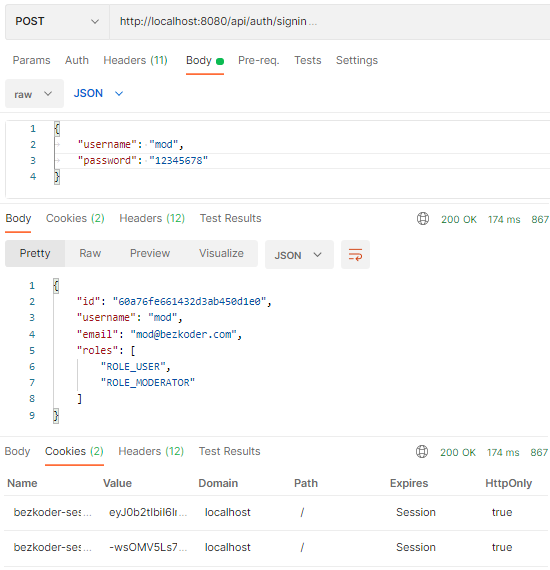Open Test Results tab in lower response panel
This screenshot has height=570, width=550.
(229, 451)
